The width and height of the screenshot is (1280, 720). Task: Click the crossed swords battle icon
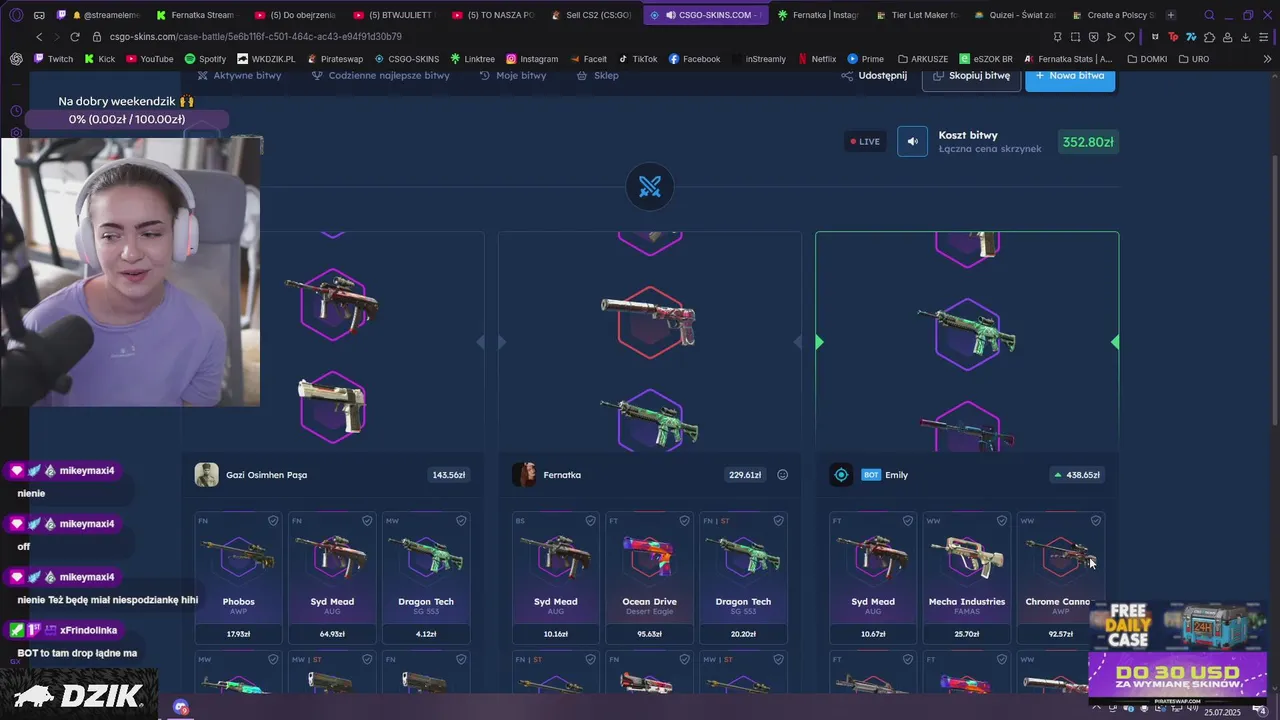pos(650,187)
